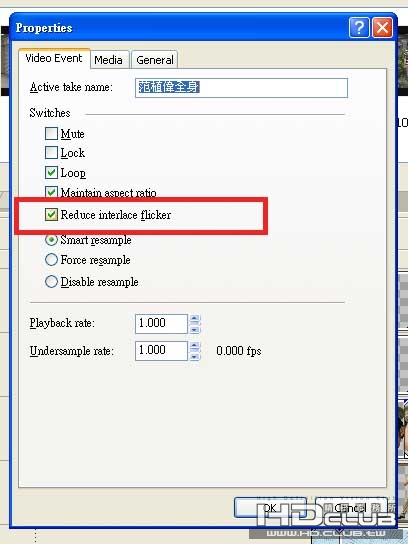Select Disable resample option

pyautogui.click(x=51, y=281)
